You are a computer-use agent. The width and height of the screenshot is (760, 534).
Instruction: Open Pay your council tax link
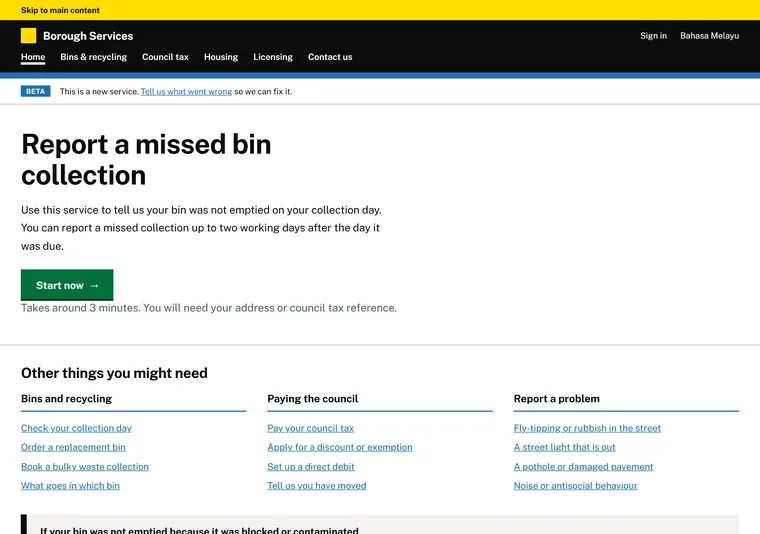pos(310,428)
